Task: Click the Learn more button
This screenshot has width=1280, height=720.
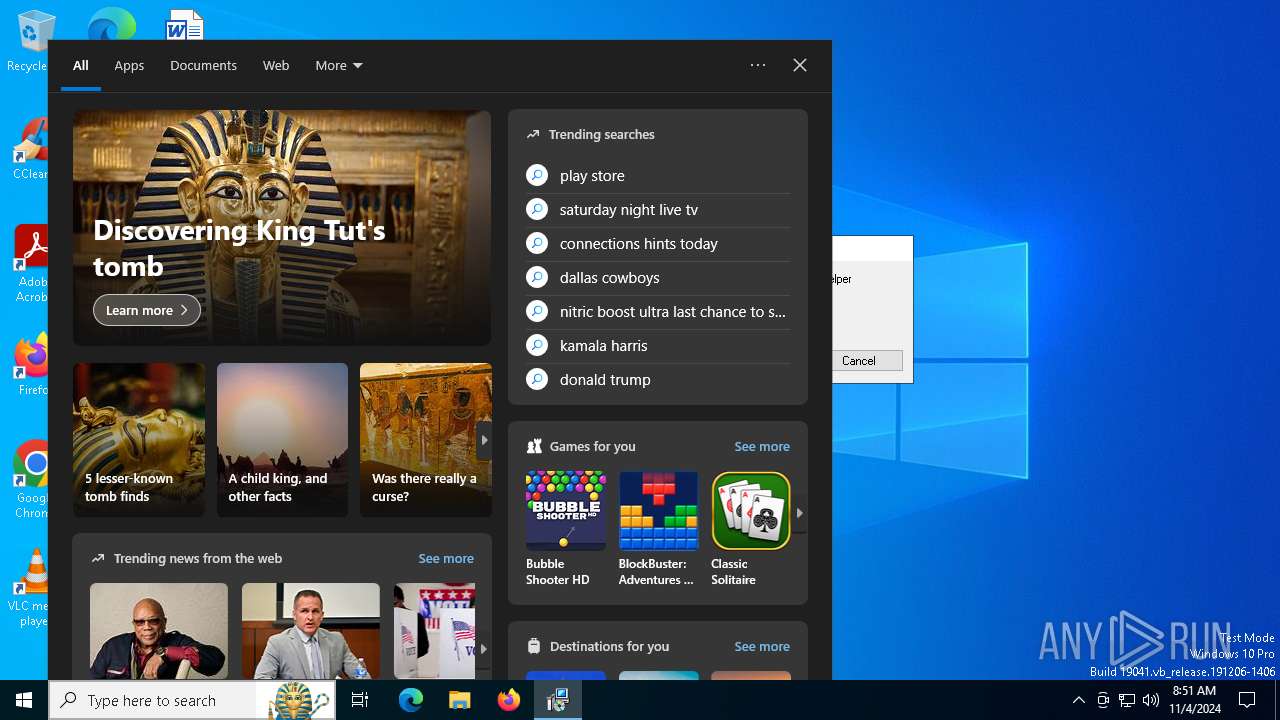Action: (x=147, y=310)
